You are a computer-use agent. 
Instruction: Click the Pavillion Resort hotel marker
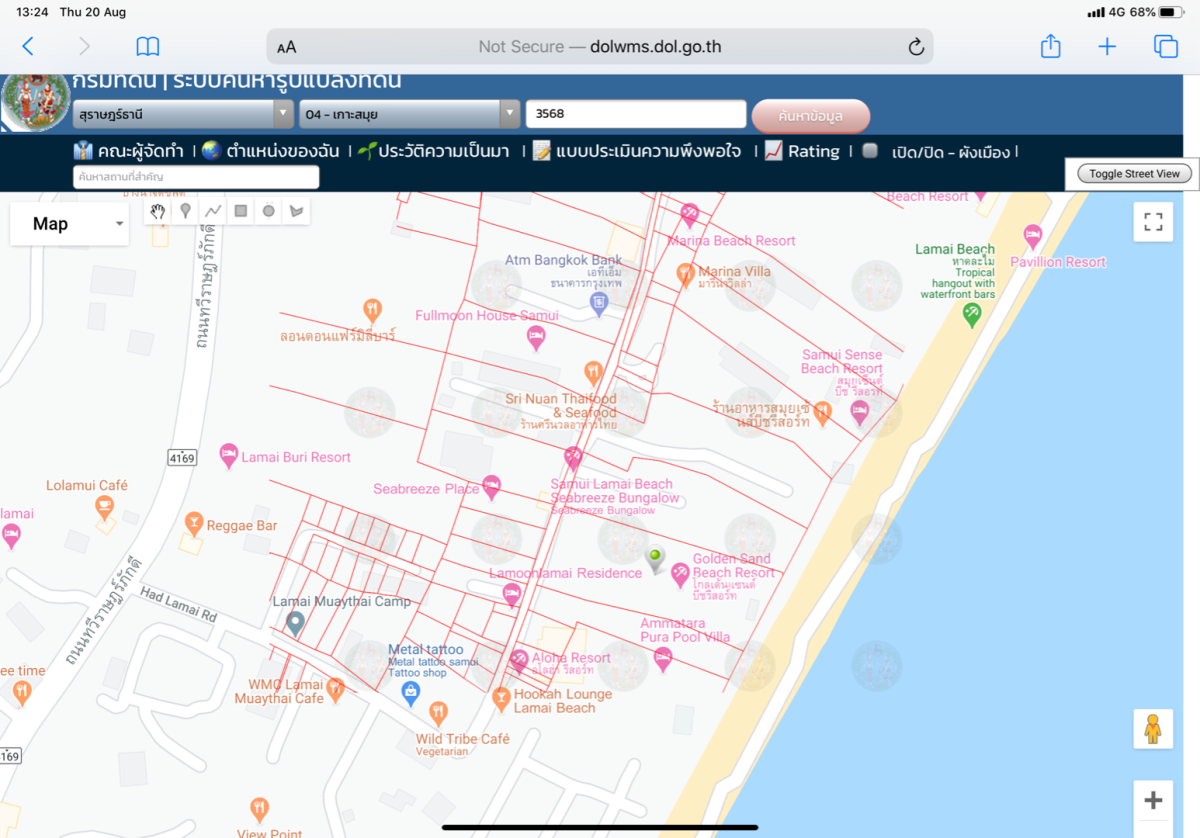click(x=1033, y=238)
